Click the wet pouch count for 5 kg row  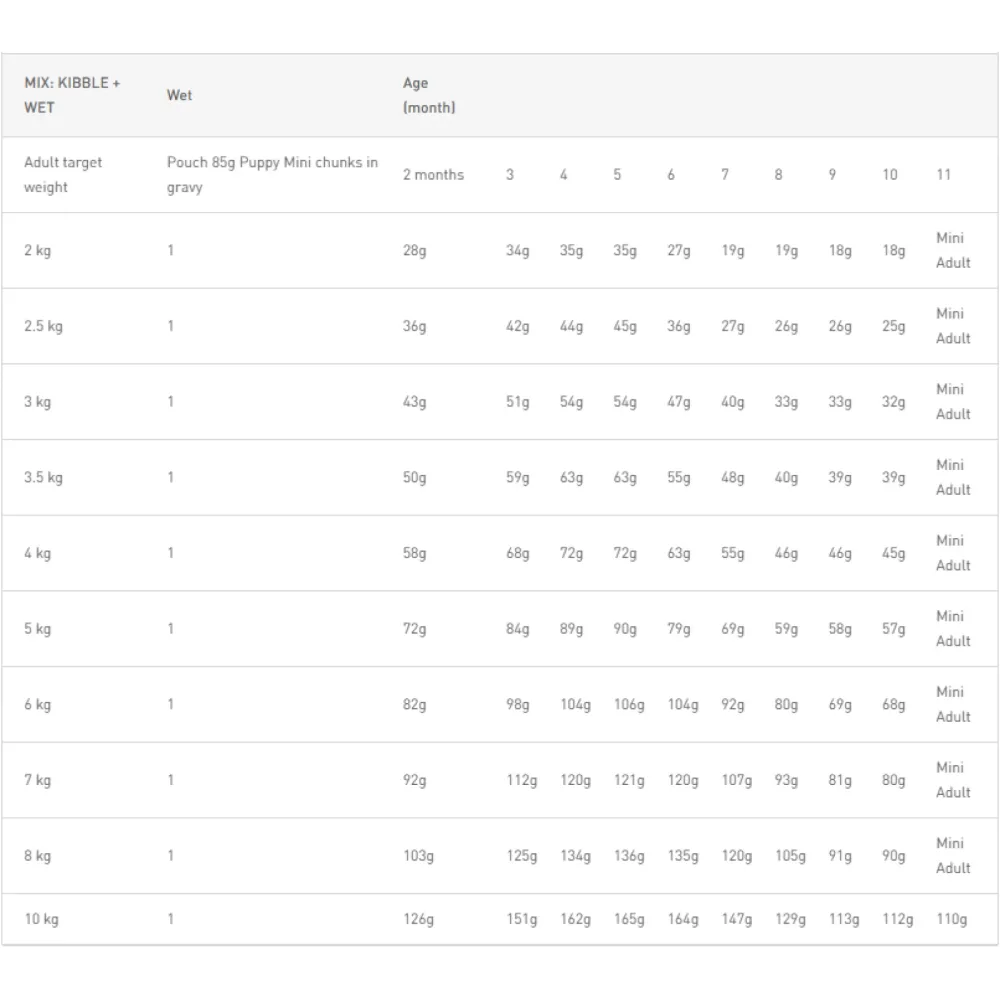[x=171, y=629]
